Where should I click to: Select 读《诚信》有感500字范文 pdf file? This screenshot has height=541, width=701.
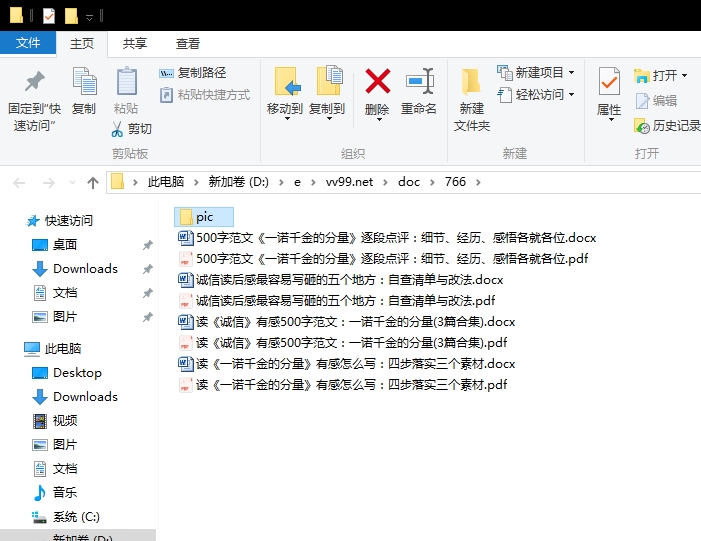point(342,343)
